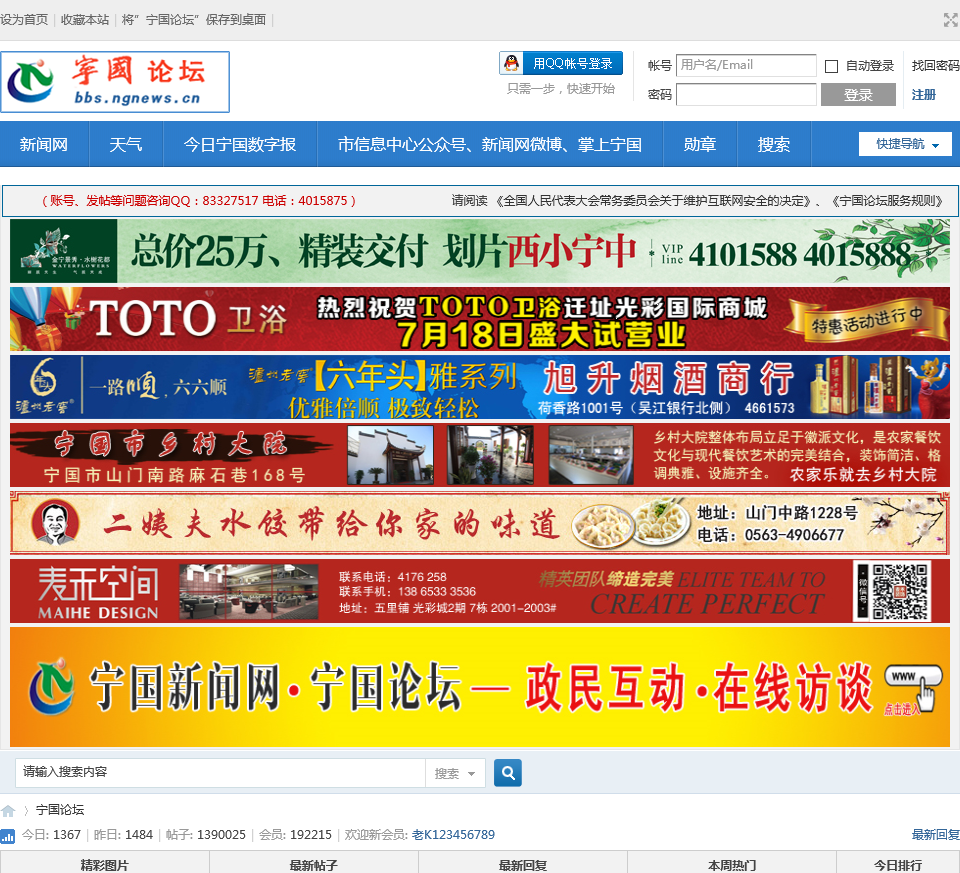Open the 麦禾空间 MAIHE DESIGN banner ad
Image resolution: width=960 pixels, height=873 pixels.
point(480,591)
